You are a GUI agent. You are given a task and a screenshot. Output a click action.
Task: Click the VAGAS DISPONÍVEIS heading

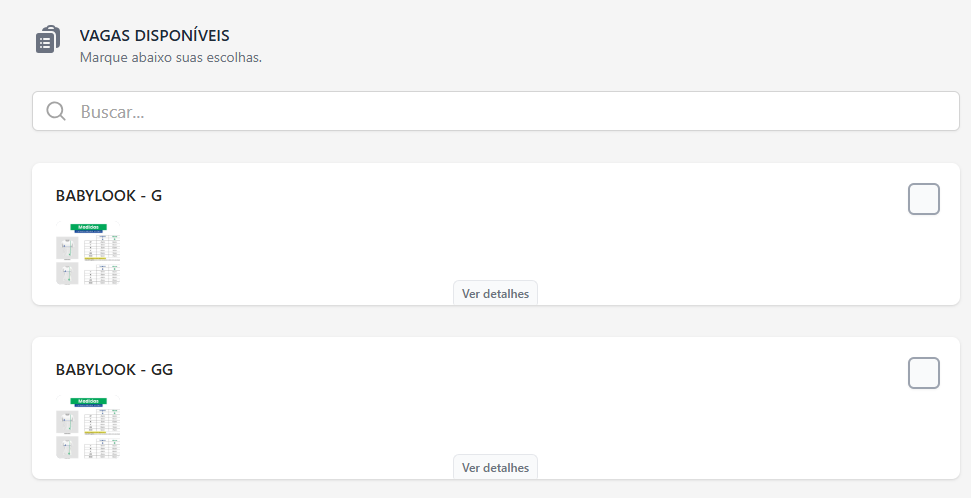point(154,36)
